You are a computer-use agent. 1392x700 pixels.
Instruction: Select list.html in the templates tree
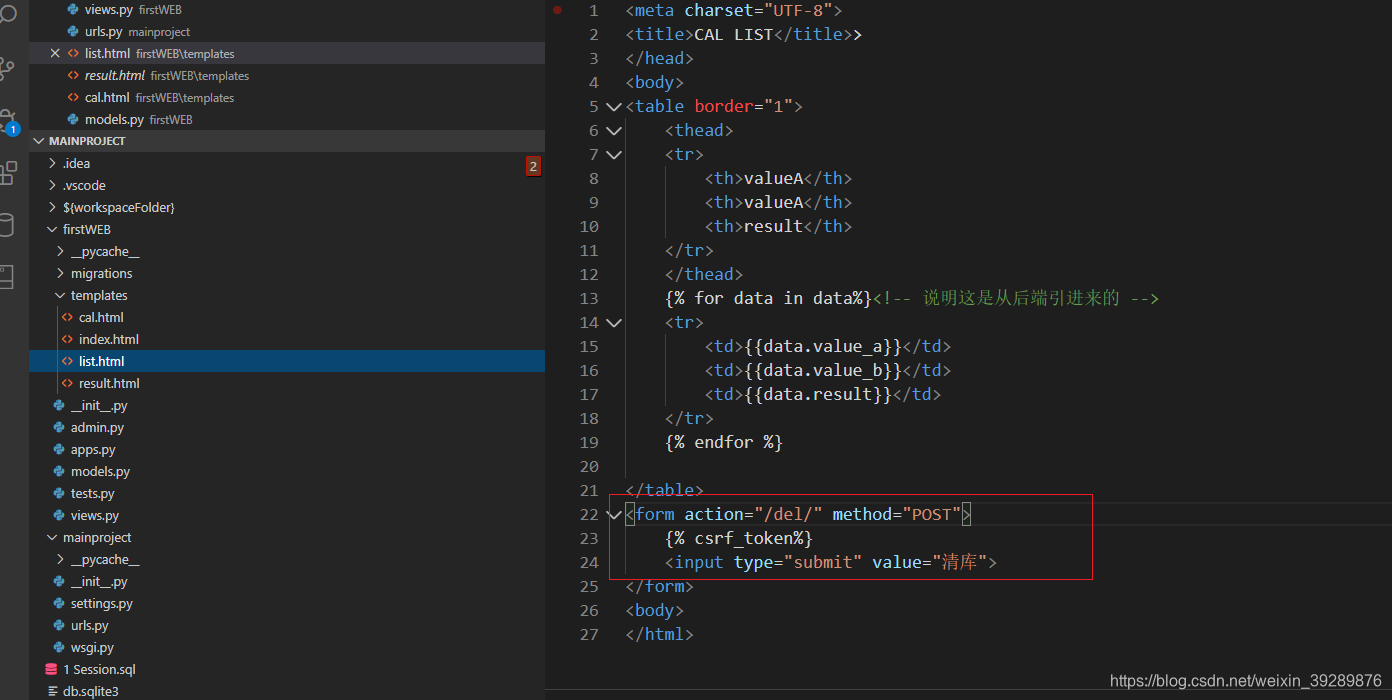click(x=287, y=361)
